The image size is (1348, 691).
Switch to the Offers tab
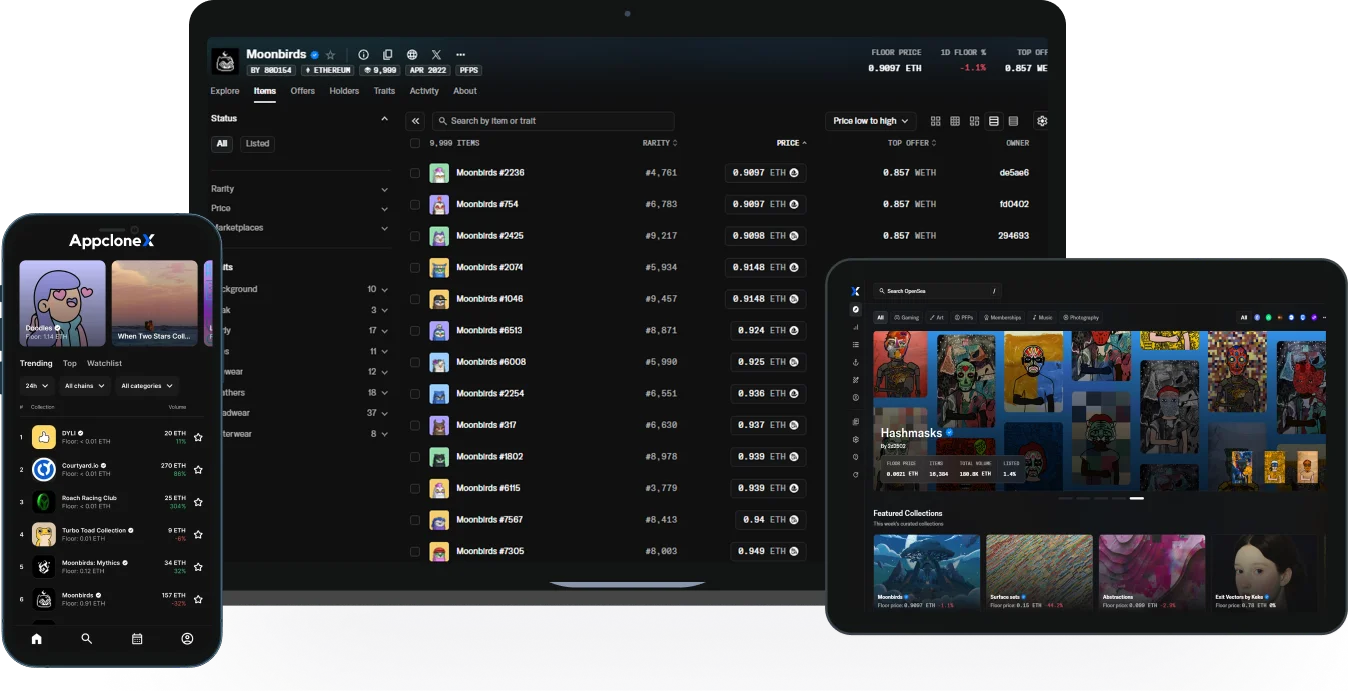tap(303, 91)
